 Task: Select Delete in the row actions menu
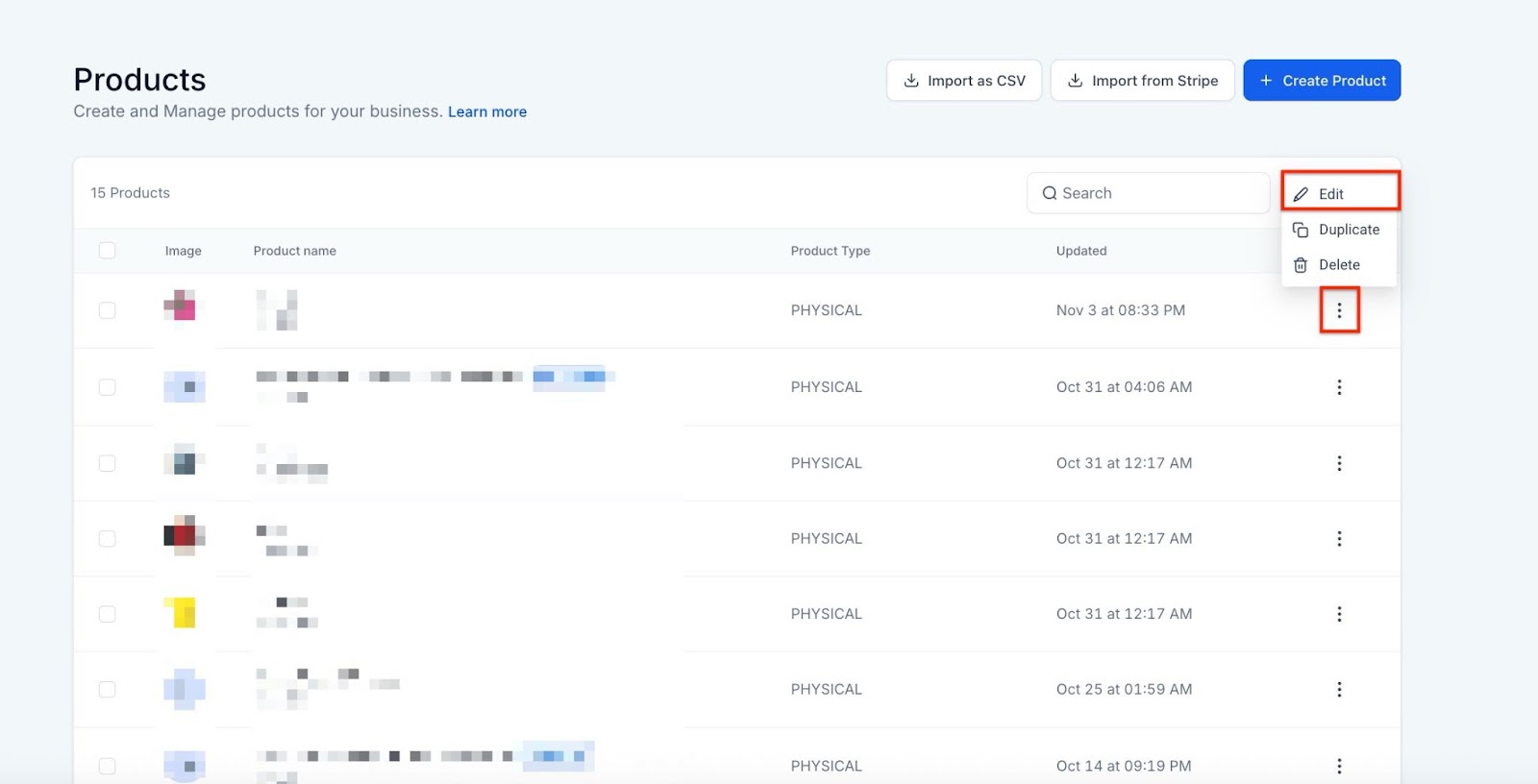click(1338, 265)
